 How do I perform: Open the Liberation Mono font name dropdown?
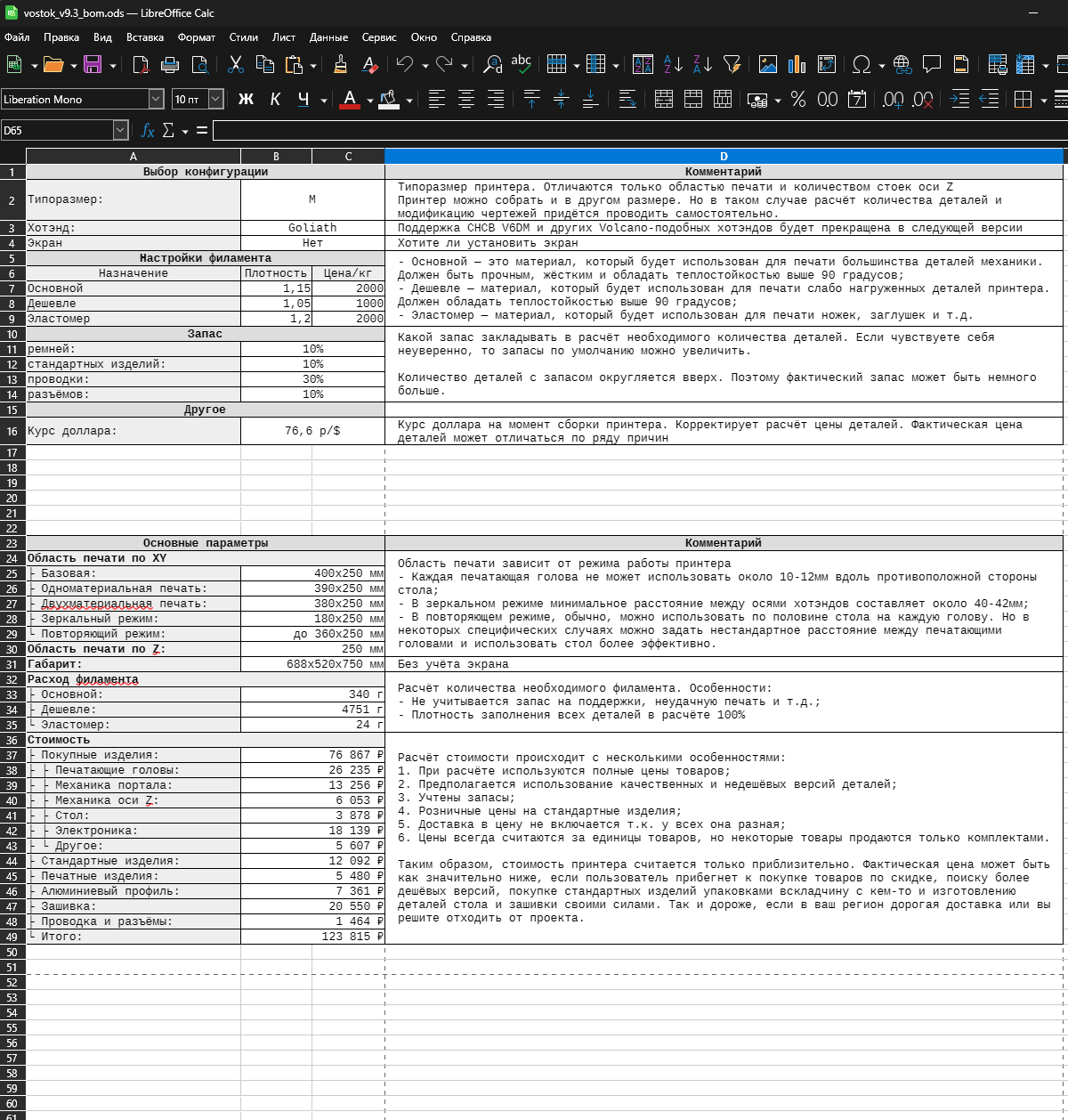click(156, 99)
